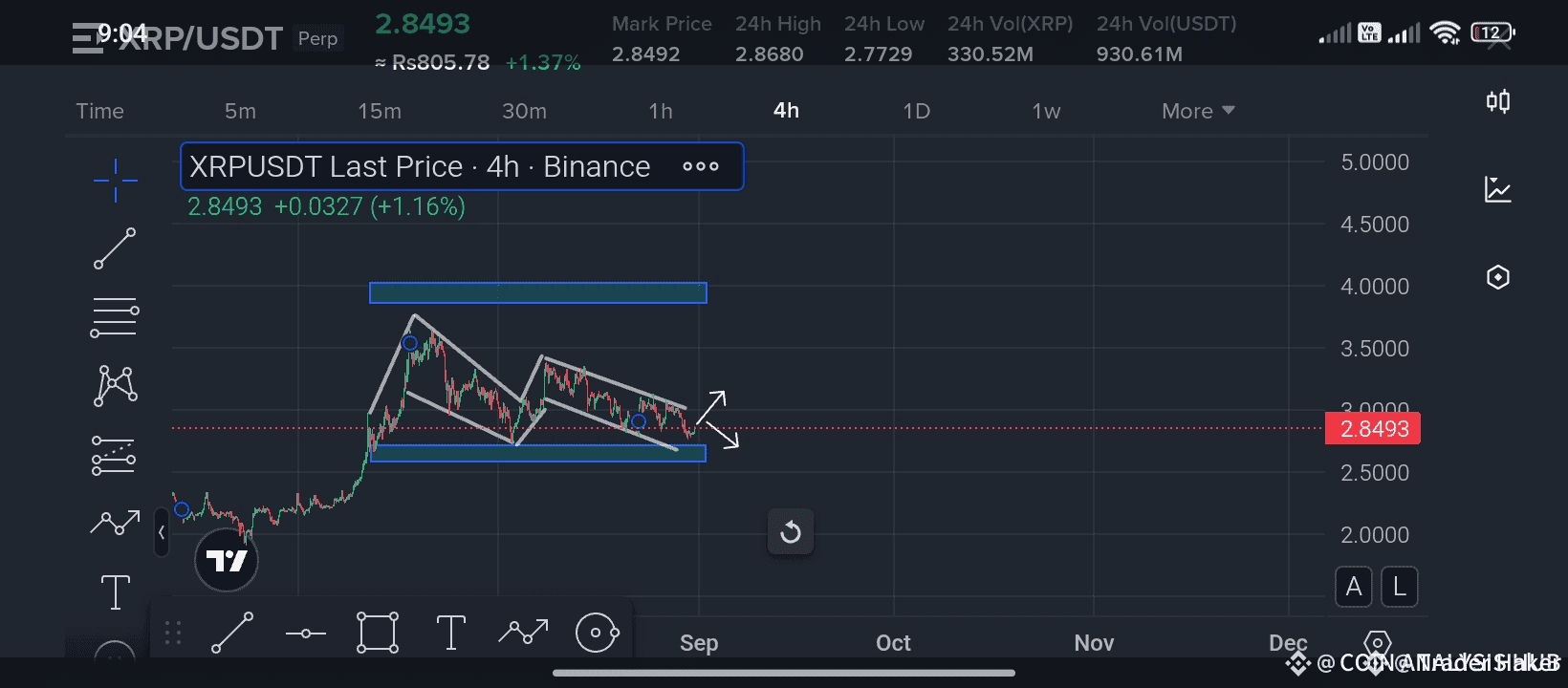Tap the 24h Vol(XRP) value 330.52M

tap(991, 54)
